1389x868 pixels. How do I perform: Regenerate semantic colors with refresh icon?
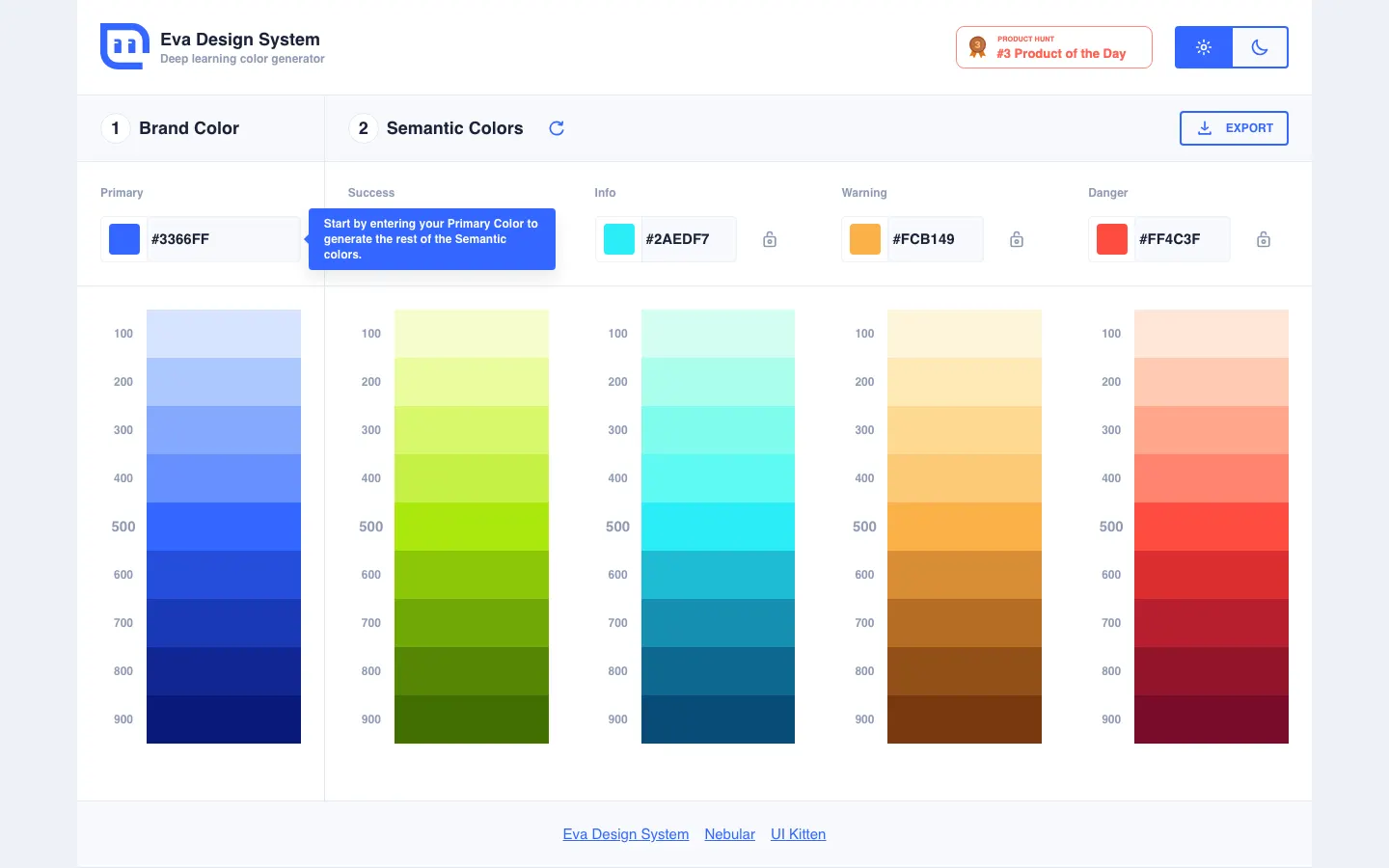point(557,128)
